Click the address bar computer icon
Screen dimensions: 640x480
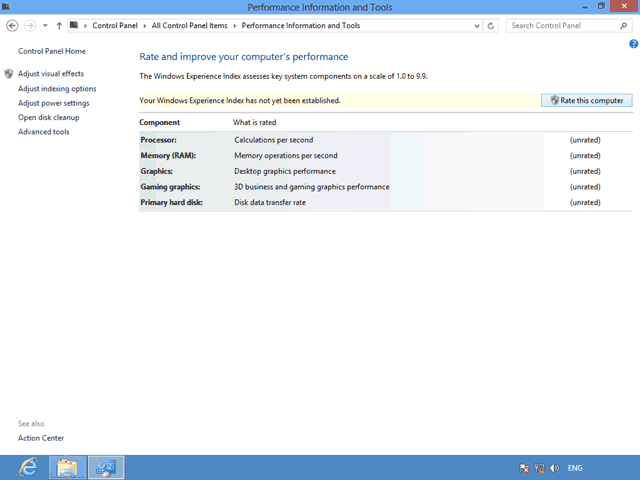tap(74, 25)
